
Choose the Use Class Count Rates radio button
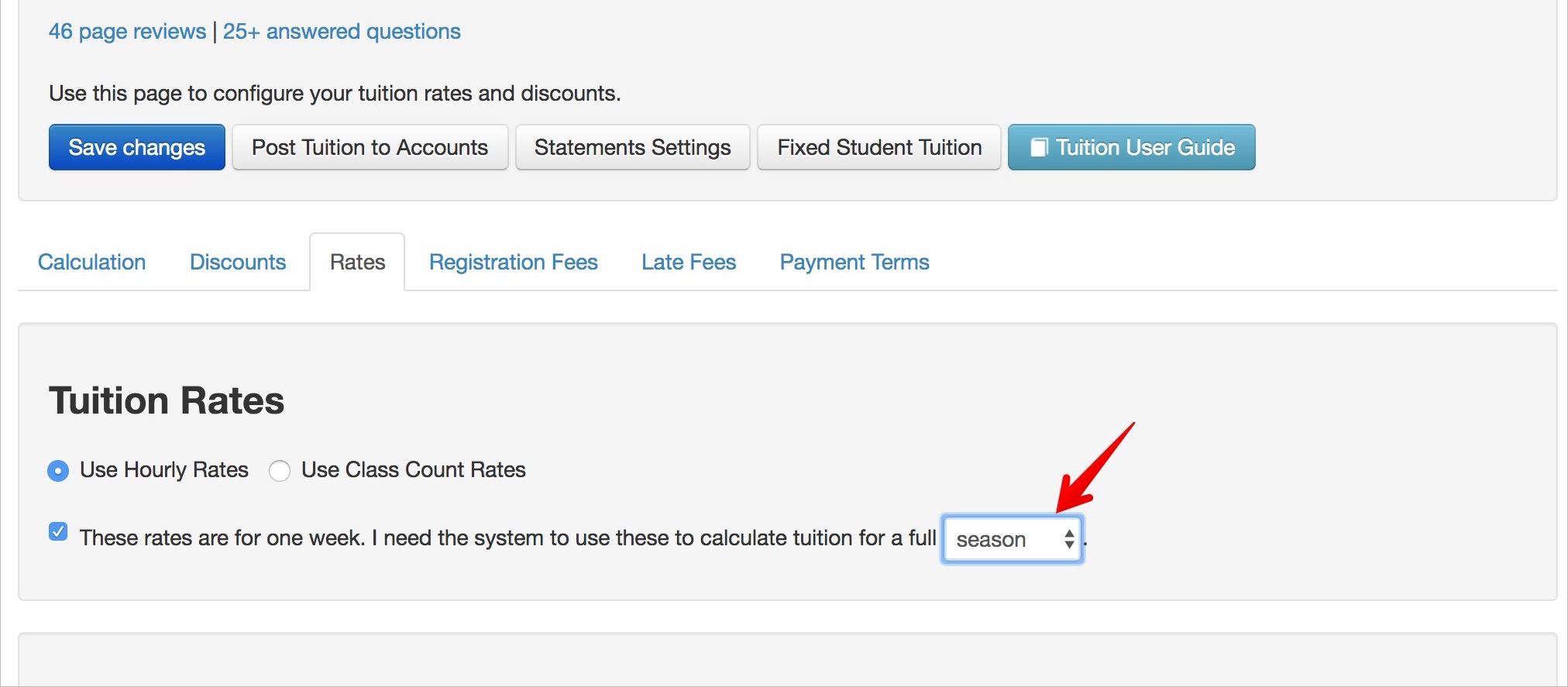click(x=280, y=470)
